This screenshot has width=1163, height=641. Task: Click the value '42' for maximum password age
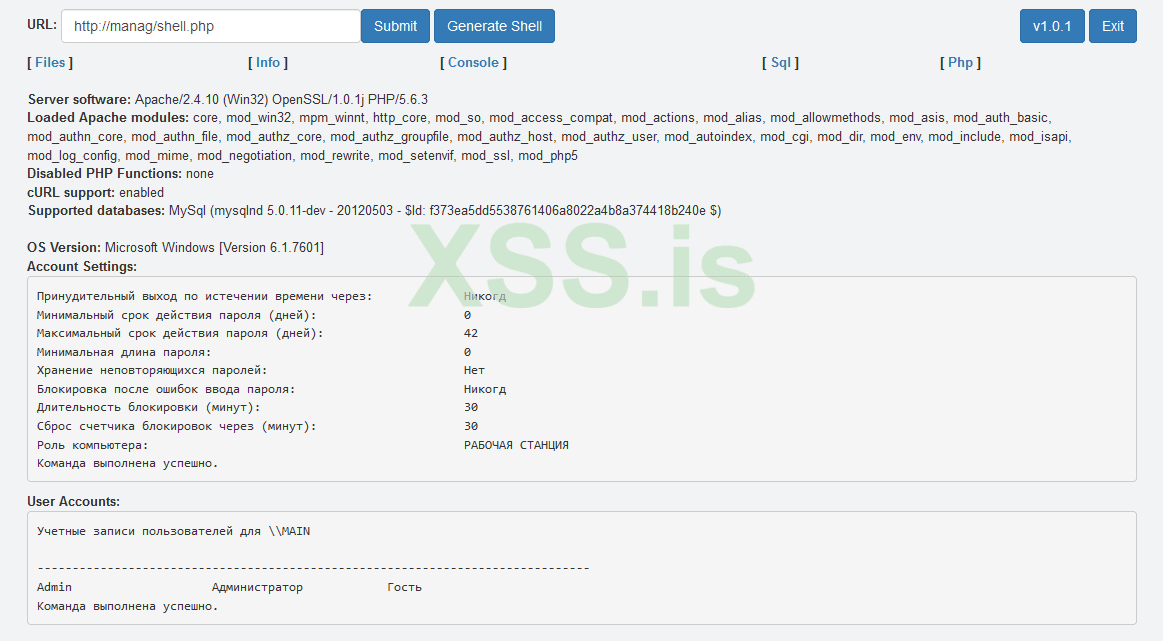coord(471,333)
